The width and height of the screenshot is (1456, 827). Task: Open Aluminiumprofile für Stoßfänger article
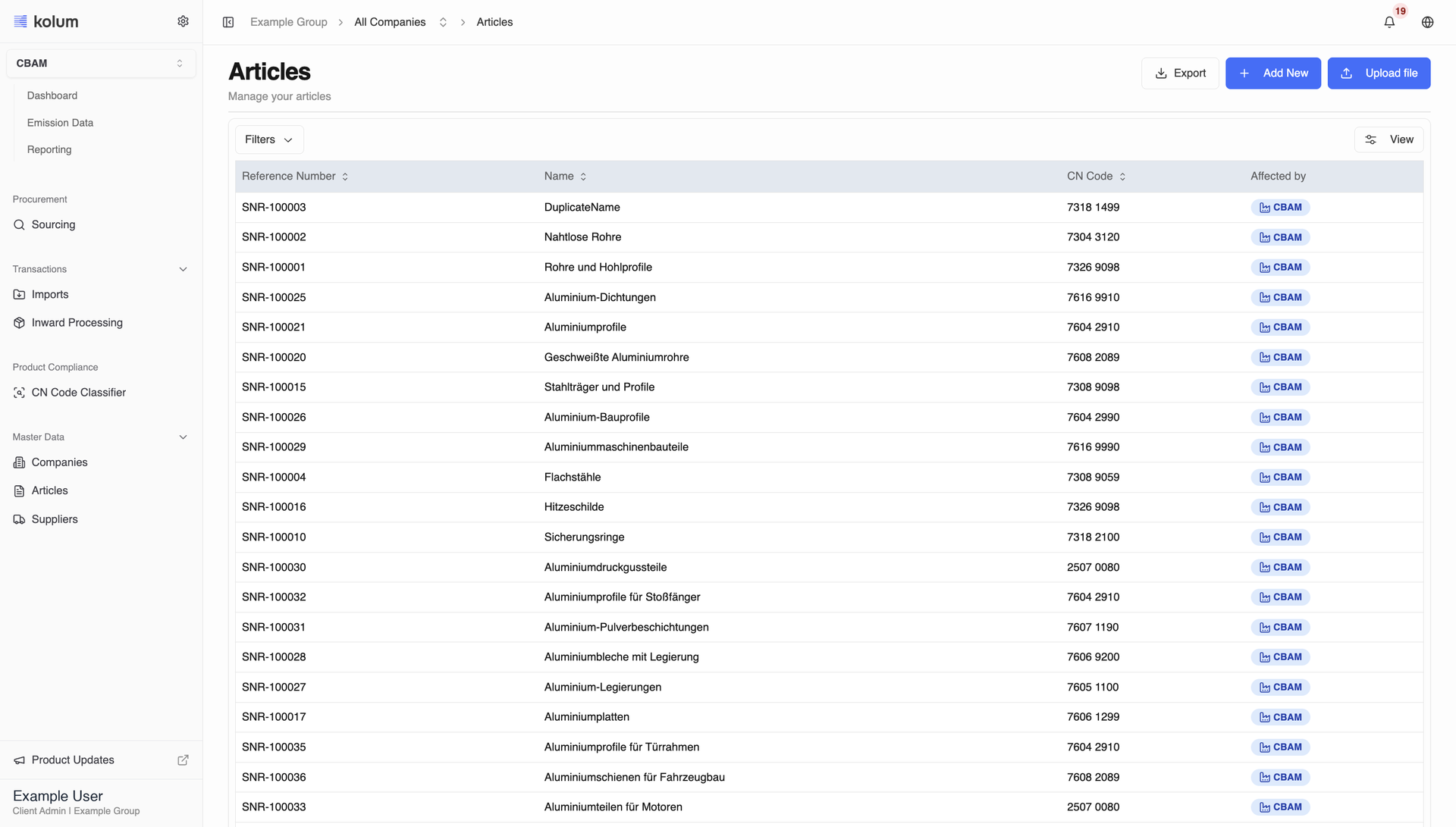622,597
